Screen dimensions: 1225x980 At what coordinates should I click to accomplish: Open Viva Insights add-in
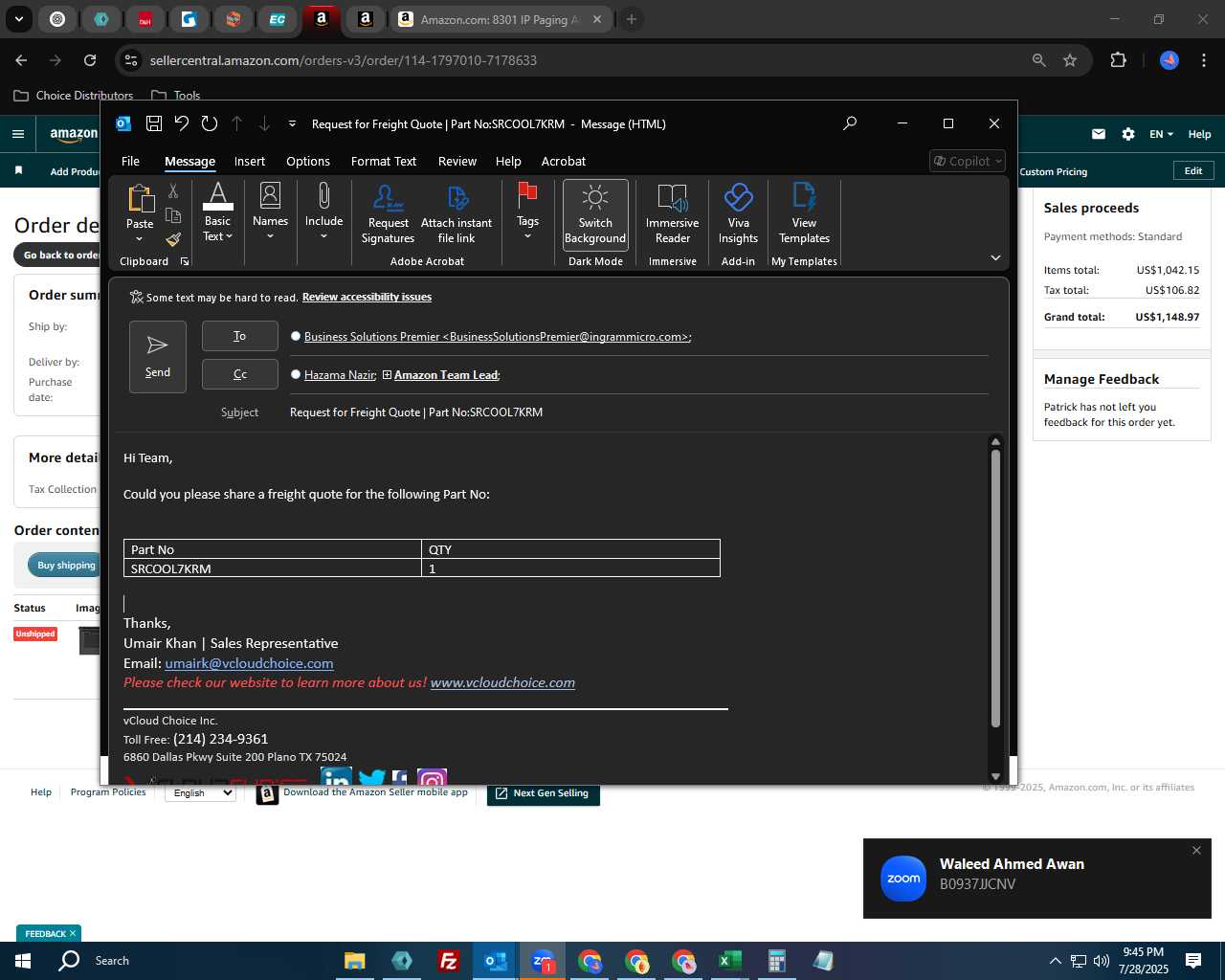(x=738, y=213)
